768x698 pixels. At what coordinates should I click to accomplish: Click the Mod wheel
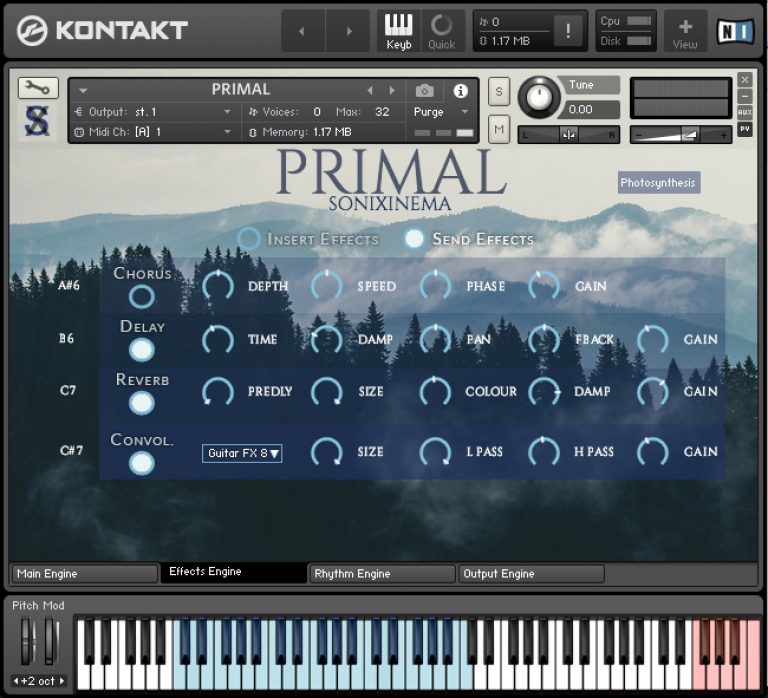[x=51, y=641]
